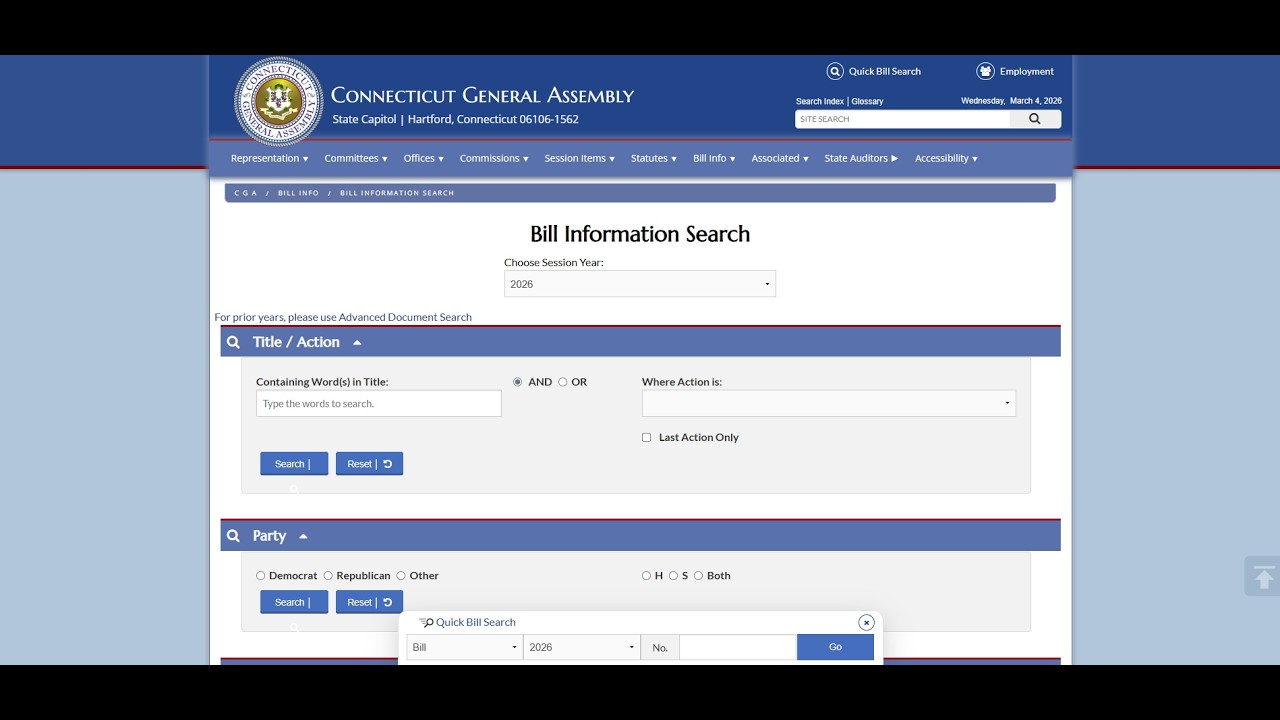1280x720 pixels.
Task: Open the Search Index link
Action: click(820, 101)
